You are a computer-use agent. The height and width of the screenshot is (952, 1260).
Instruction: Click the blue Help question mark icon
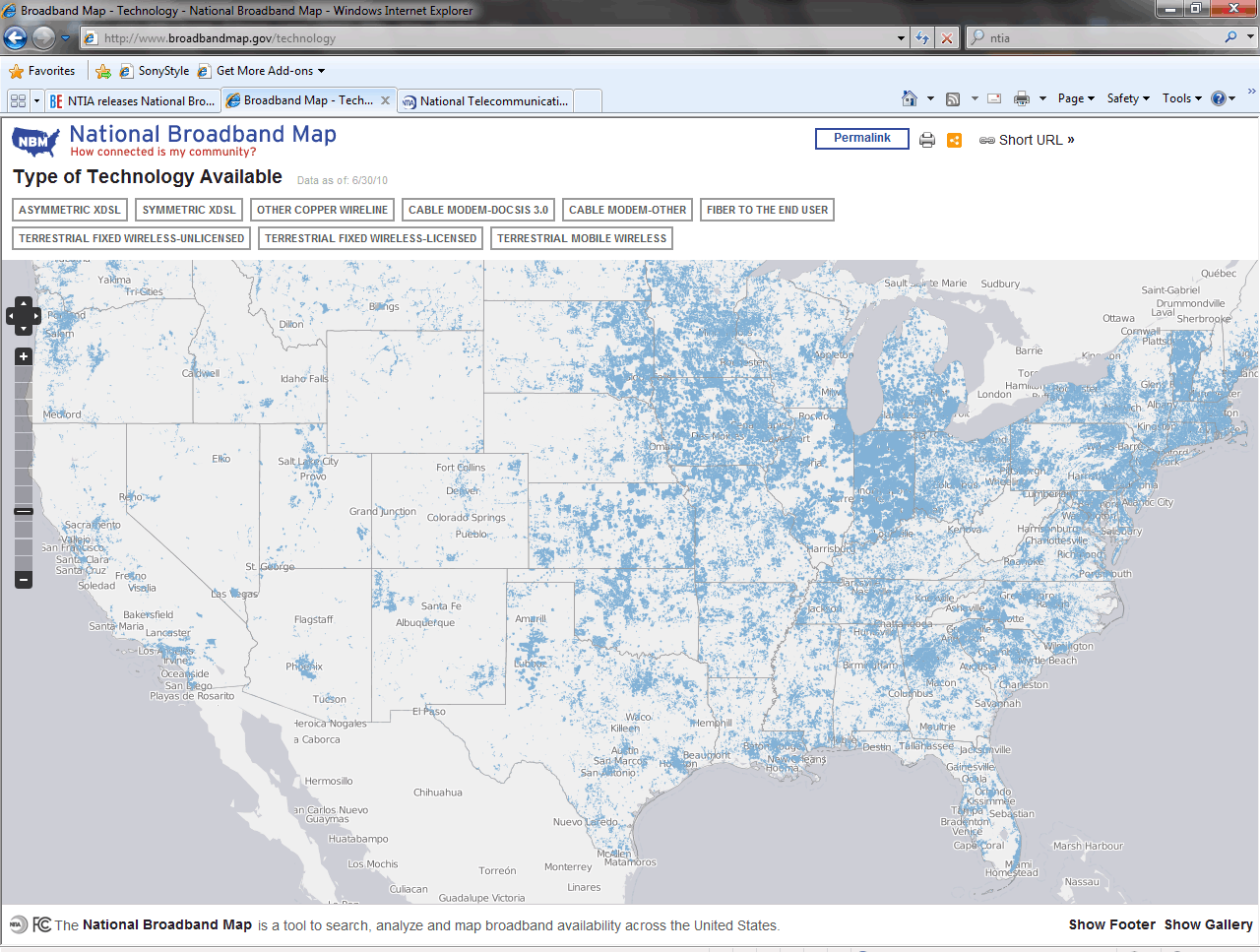pos(1219,98)
